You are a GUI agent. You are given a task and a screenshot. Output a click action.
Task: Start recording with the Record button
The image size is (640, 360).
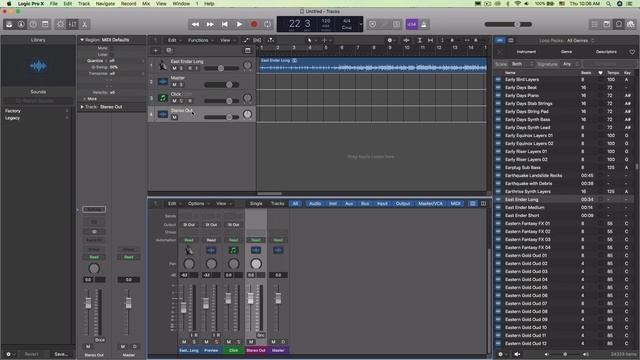pyautogui.click(x=254, y=24)
